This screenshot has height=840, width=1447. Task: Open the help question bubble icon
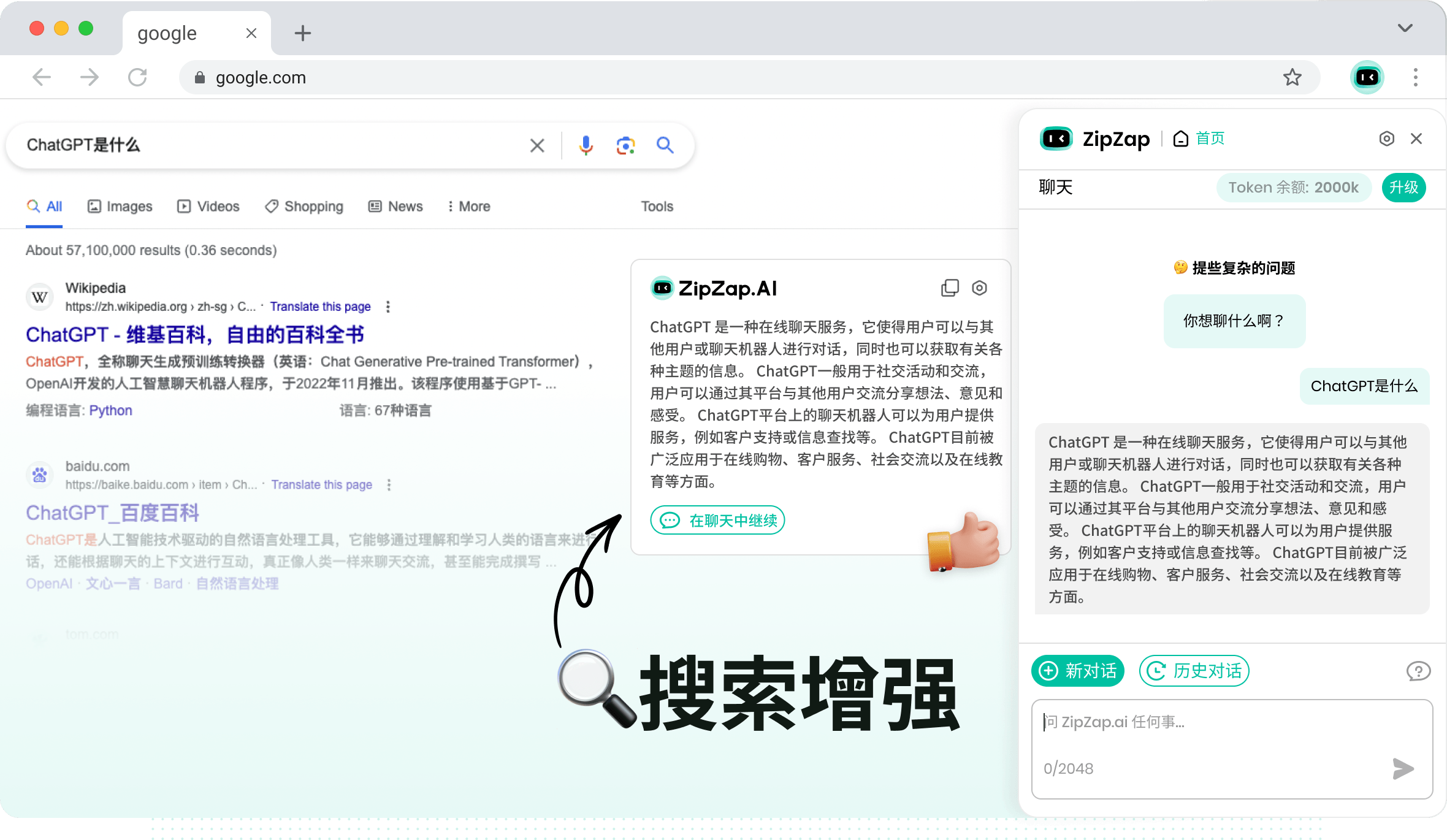(x=1418, y=671)
